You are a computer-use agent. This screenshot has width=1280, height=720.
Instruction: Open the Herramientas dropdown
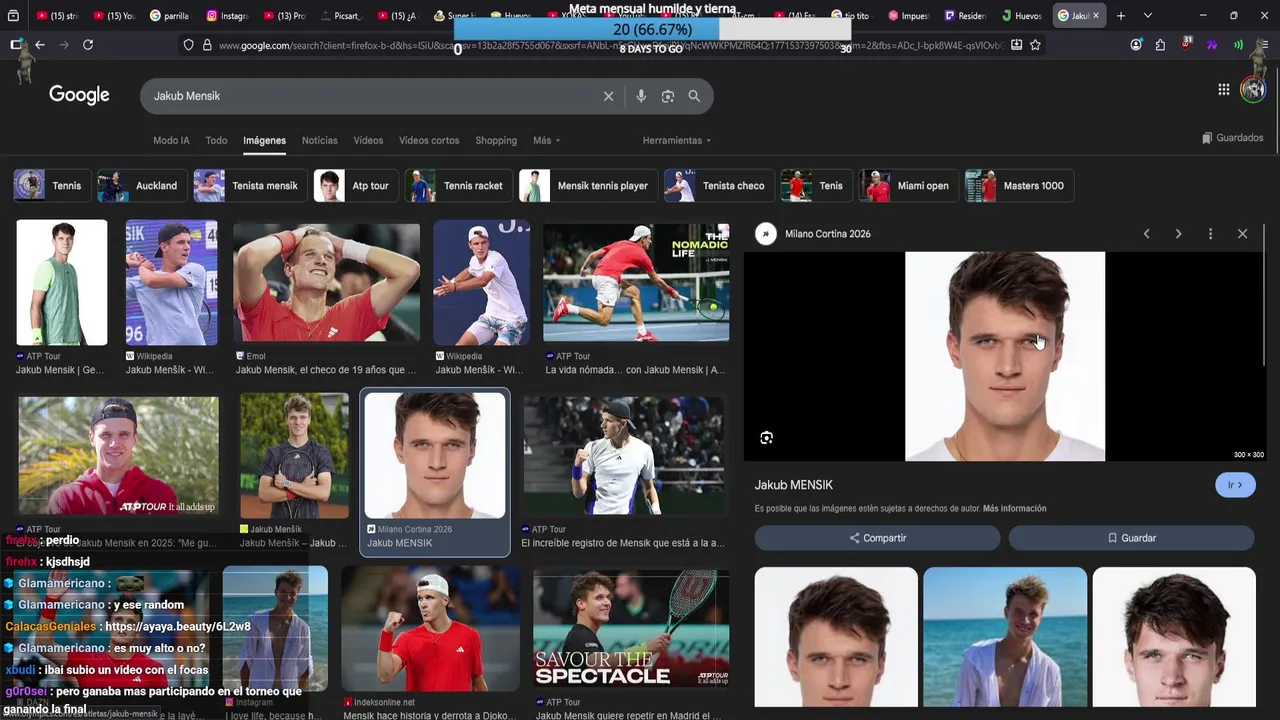point(677,141)
